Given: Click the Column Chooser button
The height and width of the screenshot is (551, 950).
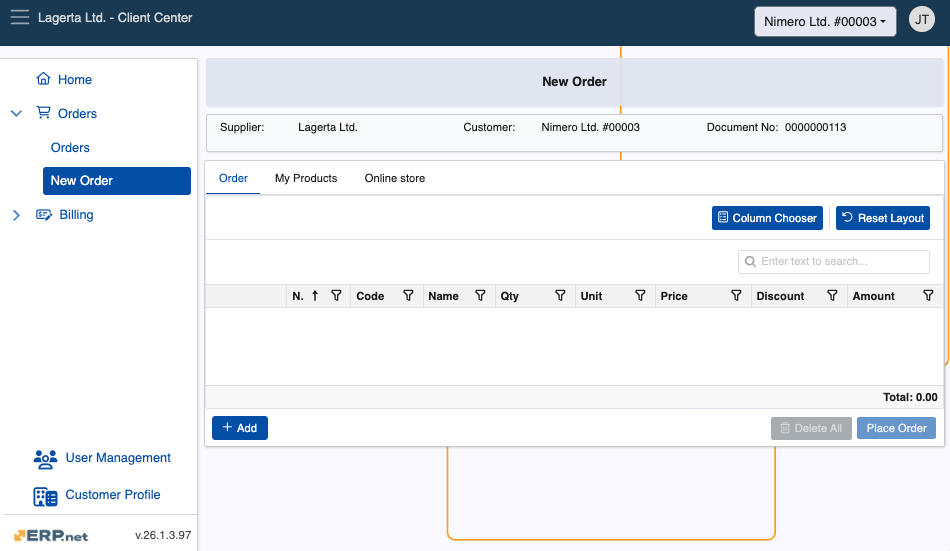Looking at the screenshot, I should coord(767,218).
